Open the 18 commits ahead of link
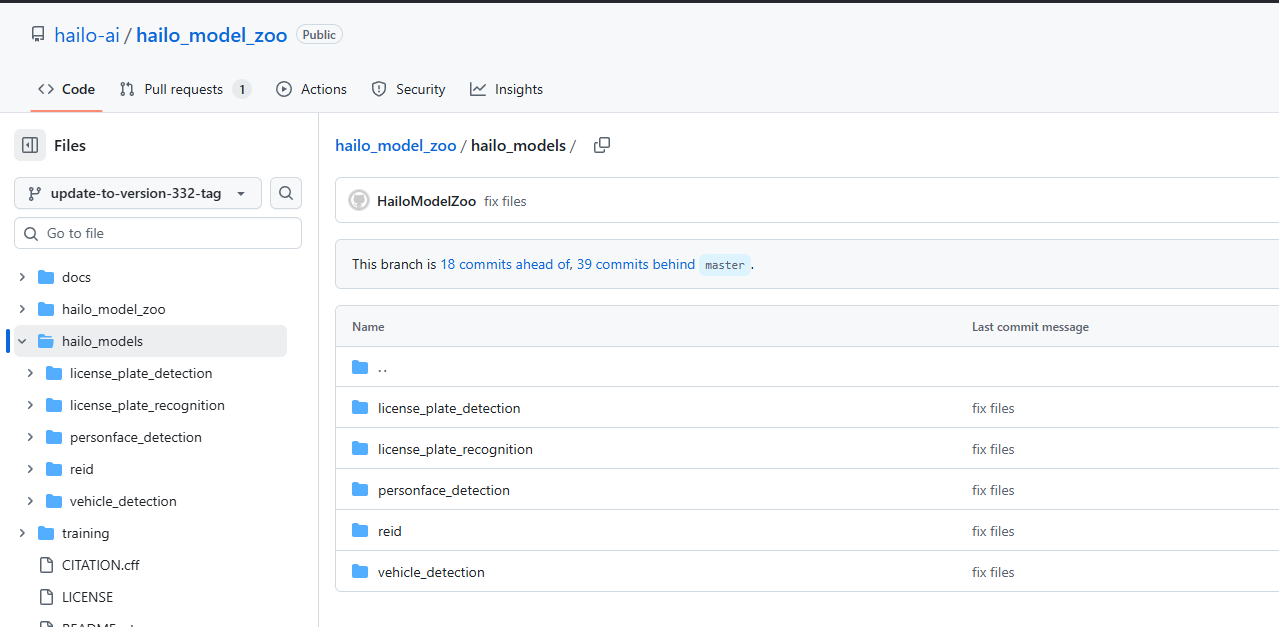 click(505, 265)
